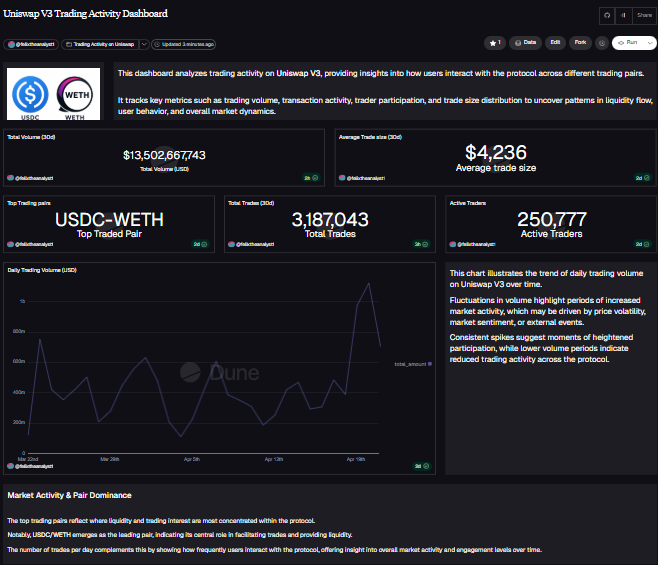
Task: Click the $13,502,667,743 total volume value
Action: [x=164, y=155]
